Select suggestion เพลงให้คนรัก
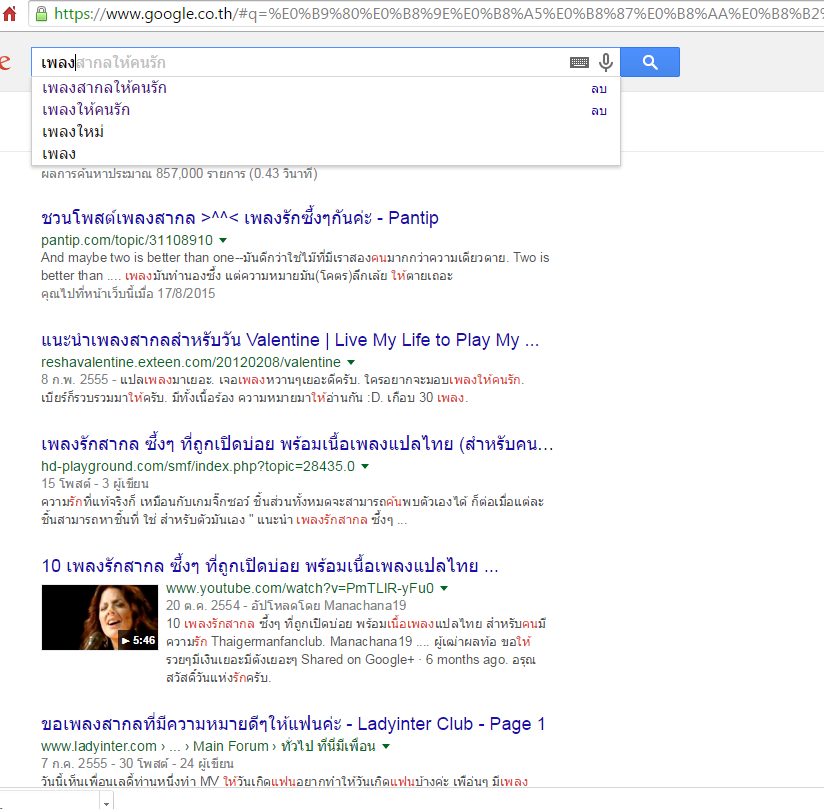Screen dimensions: 824x809 click(86, 110)
